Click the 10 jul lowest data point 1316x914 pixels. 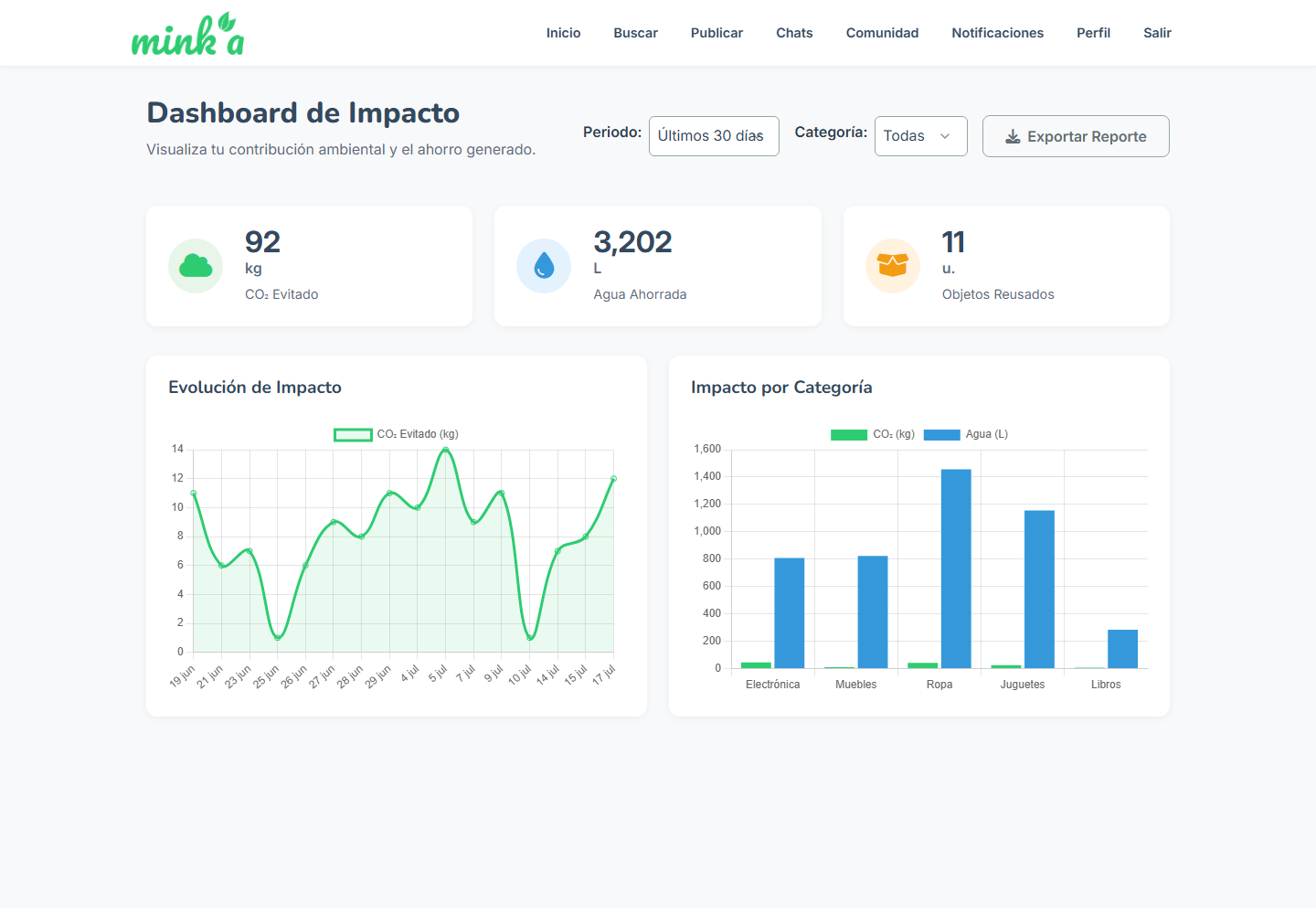pos(530,638)
